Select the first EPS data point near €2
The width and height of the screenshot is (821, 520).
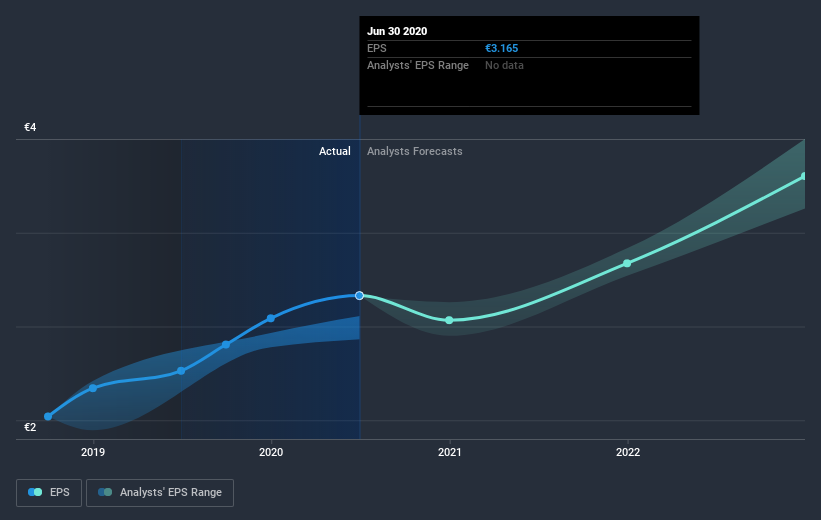[x=48, y=416]
